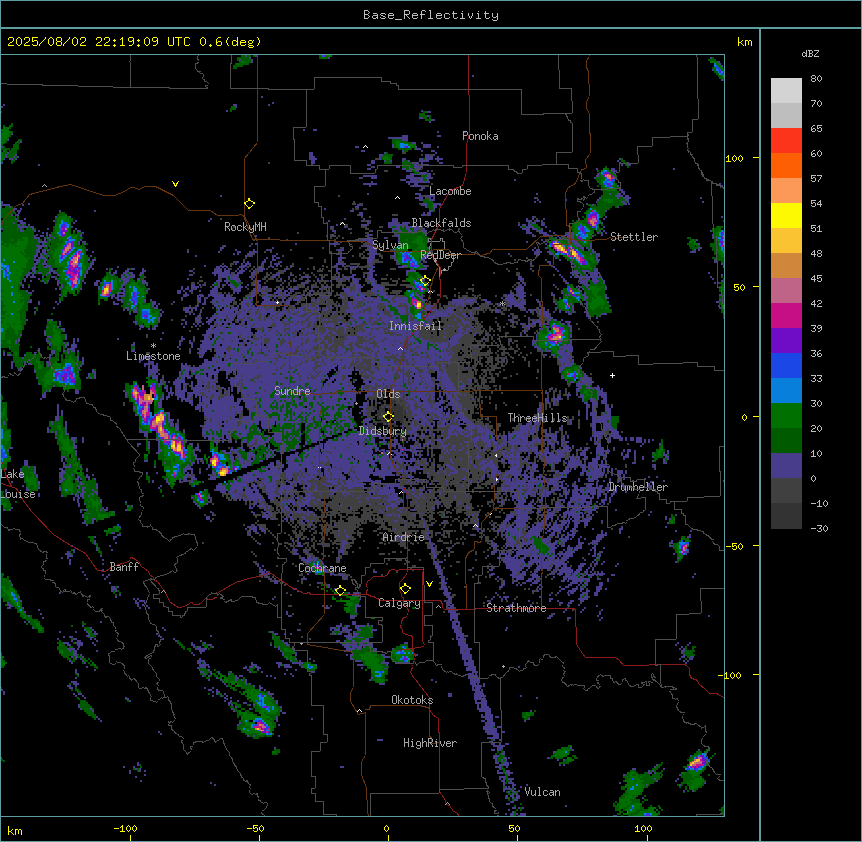Click the yellow diamond marker above RockyMH
862x842 pixels.
coord(250,204)
